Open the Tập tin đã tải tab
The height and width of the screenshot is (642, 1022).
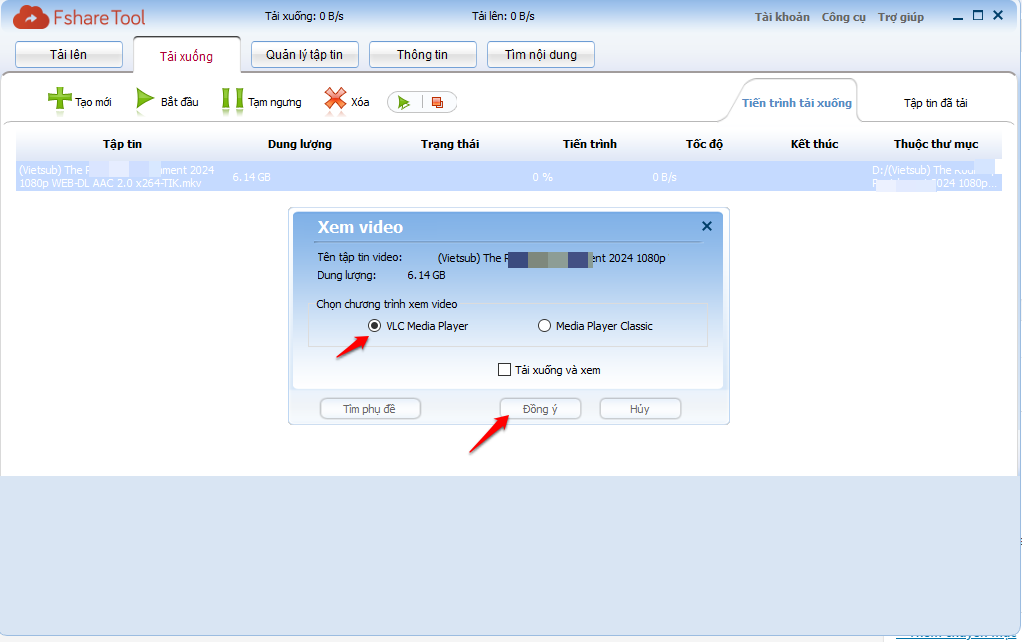[x=935, y=103]
